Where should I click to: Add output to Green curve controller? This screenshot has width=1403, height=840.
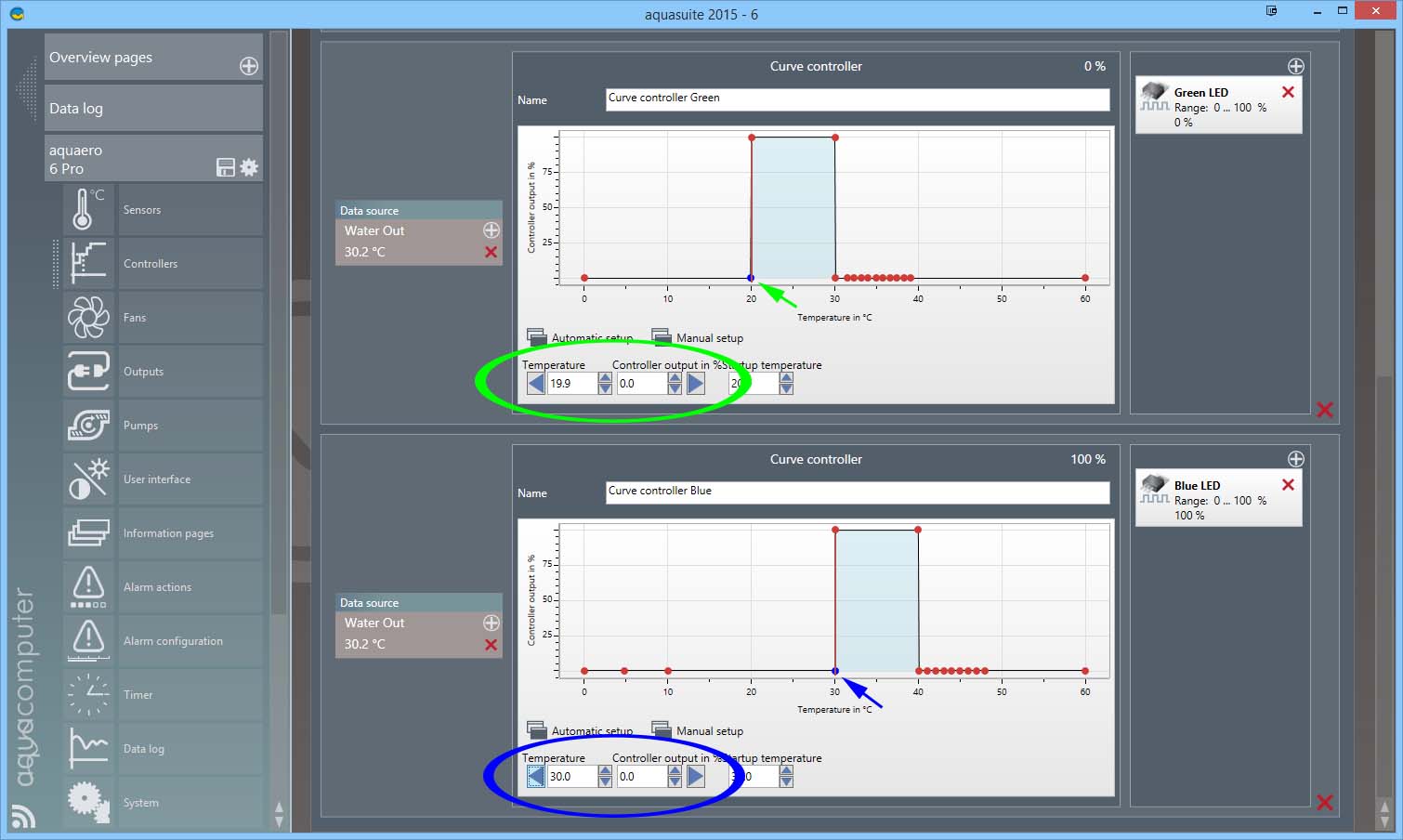(1295, 66)
